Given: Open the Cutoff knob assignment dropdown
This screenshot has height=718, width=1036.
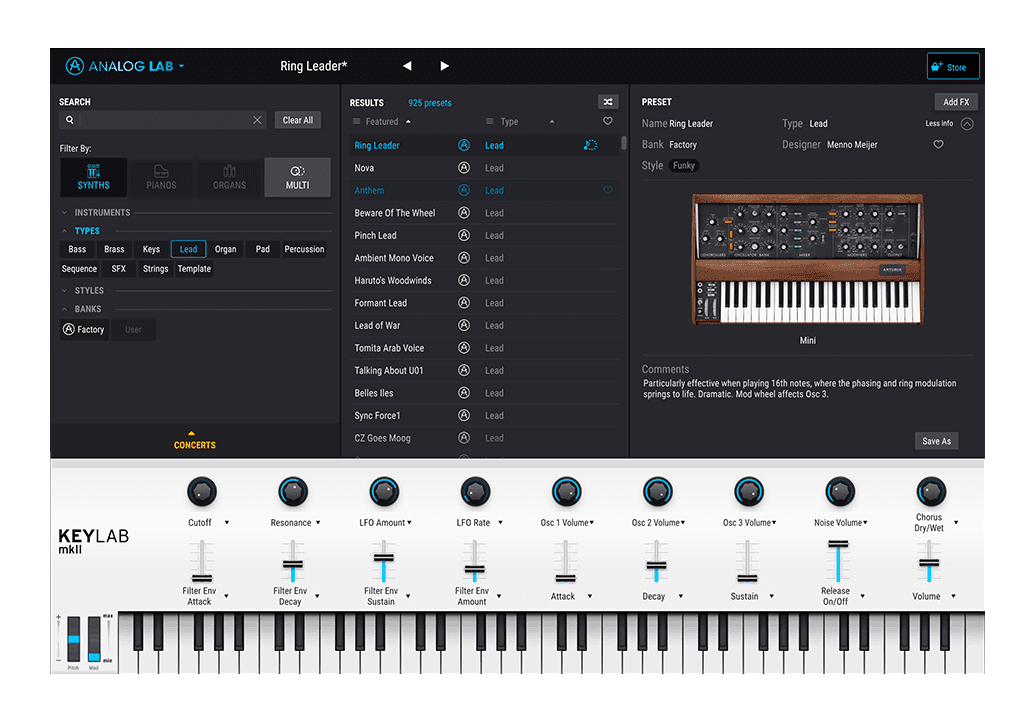Looking at the screenshot, I should [225, 521].
